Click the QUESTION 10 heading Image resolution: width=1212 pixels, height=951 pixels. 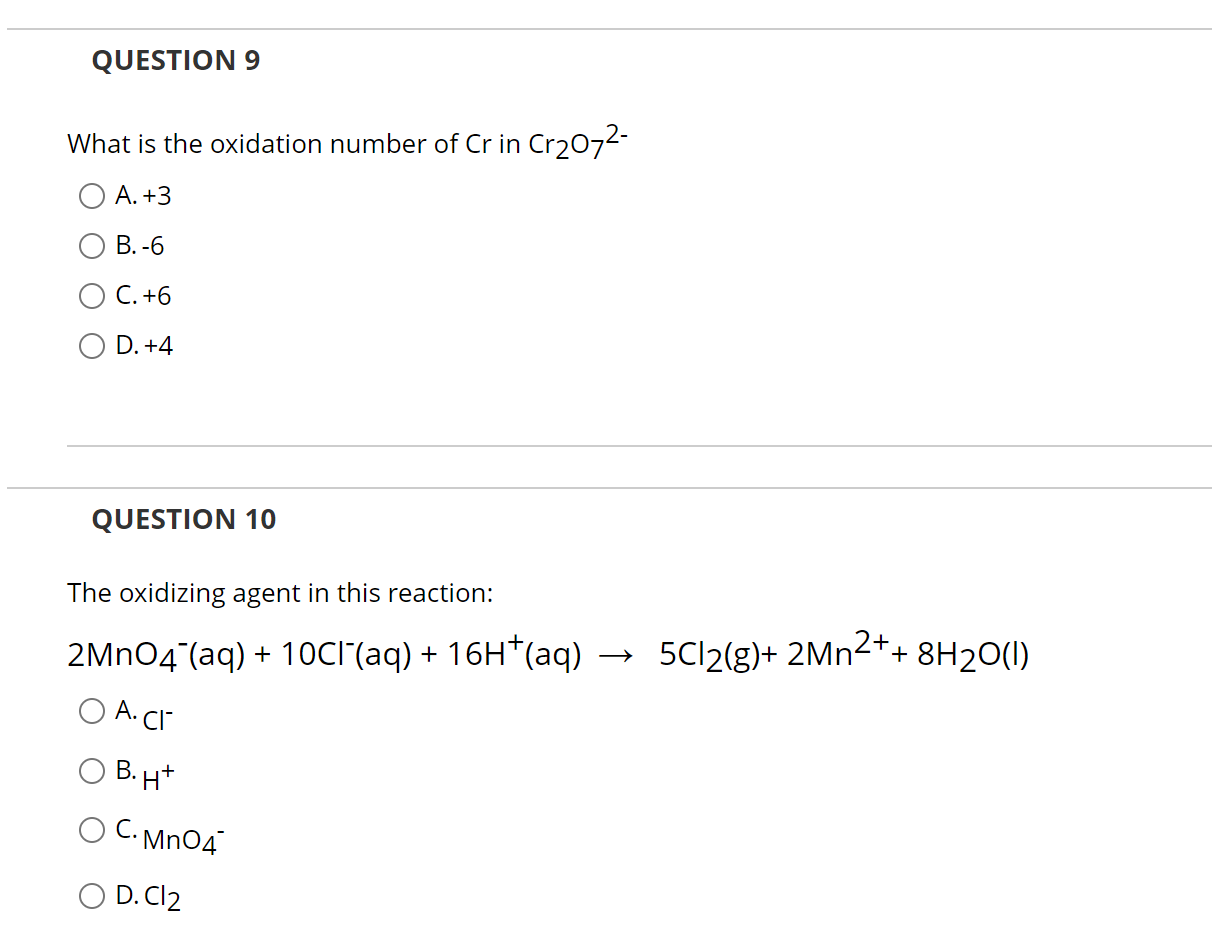point(183,519)
